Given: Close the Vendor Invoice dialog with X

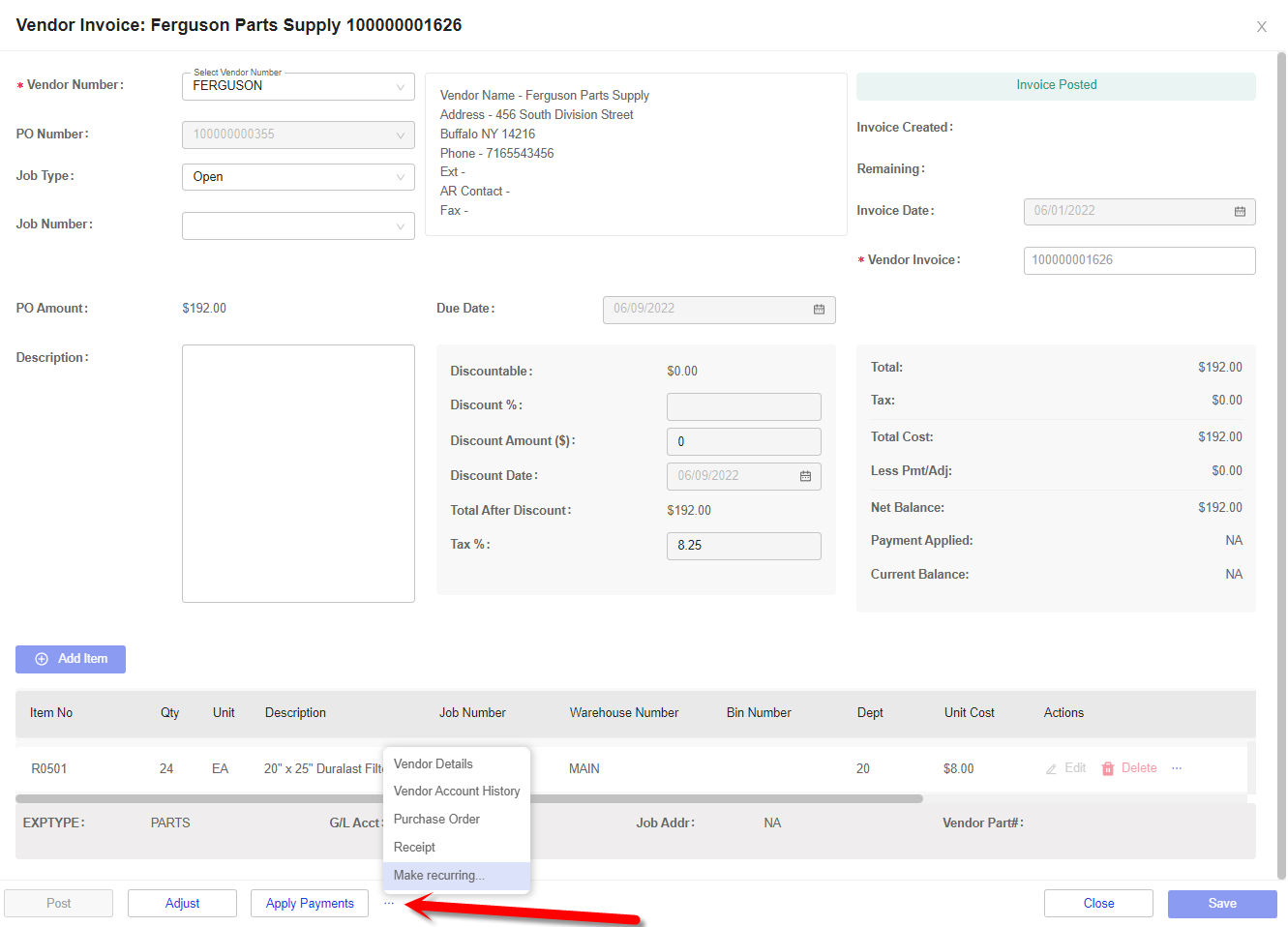Looking at the screenshot, I should tap(1262, 27).
